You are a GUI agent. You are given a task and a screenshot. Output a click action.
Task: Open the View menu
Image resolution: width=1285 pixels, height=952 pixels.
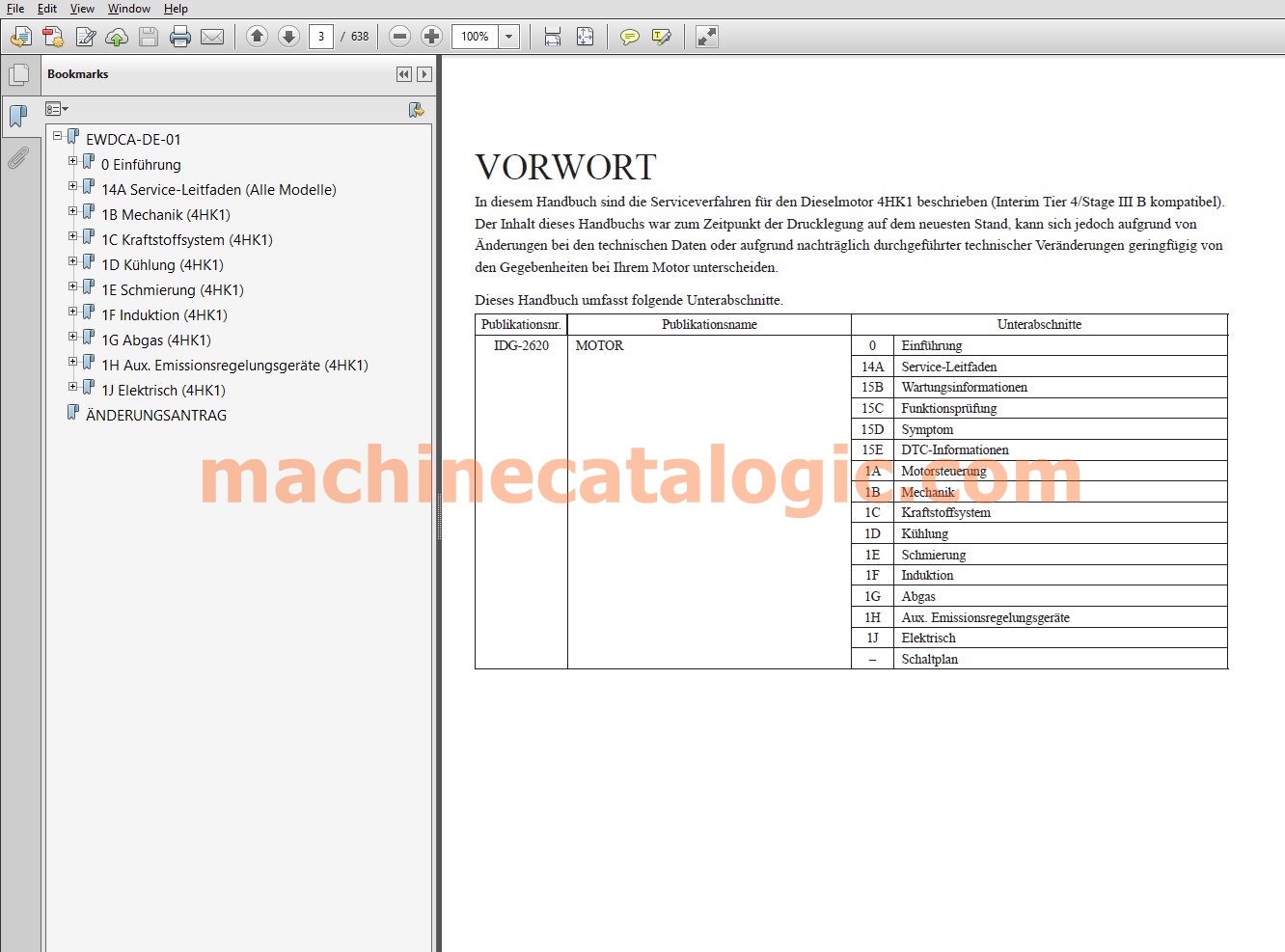(82, 9)
